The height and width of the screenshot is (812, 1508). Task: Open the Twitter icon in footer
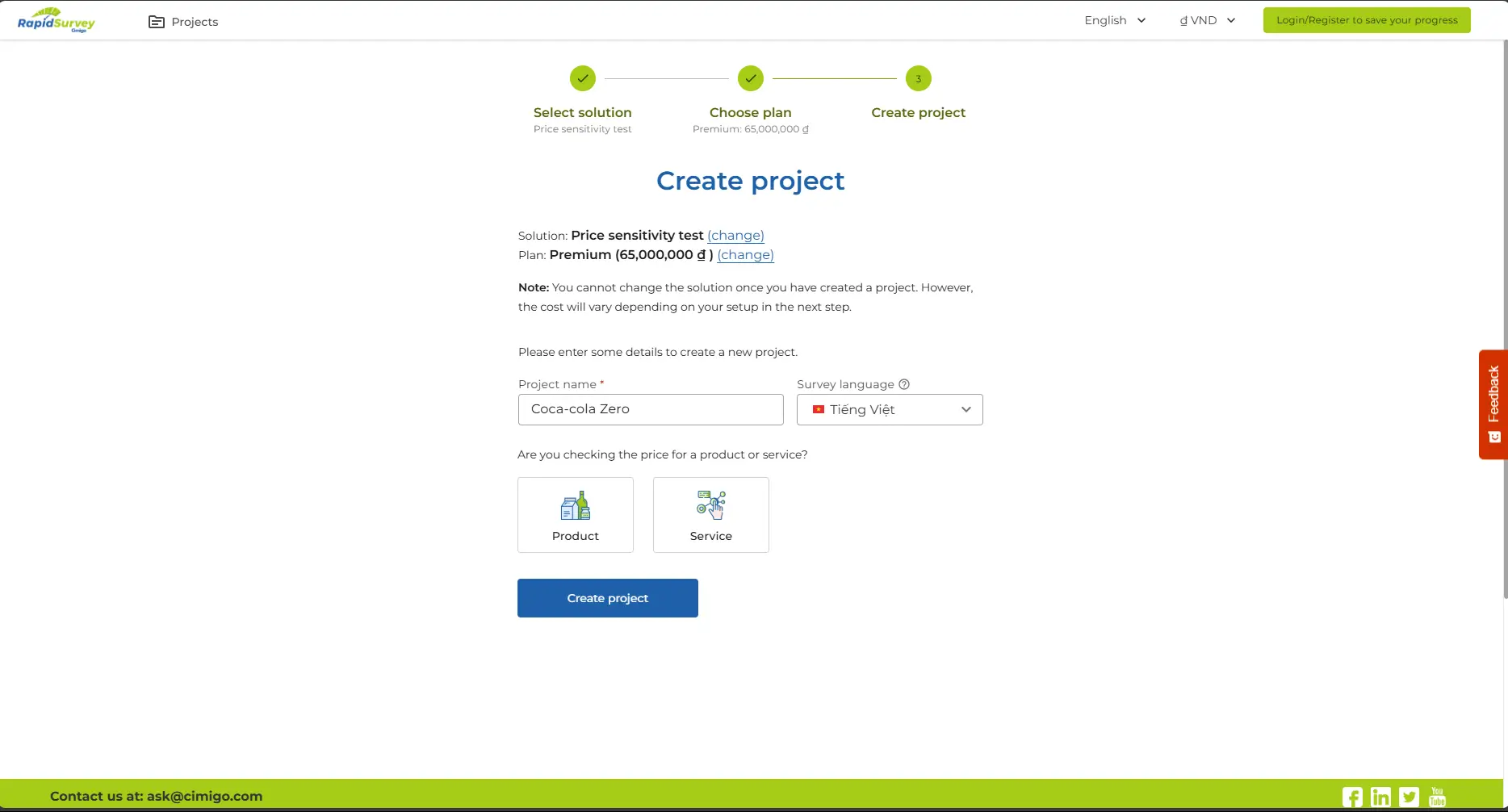pyautogui.click(x=1409, y=797)
